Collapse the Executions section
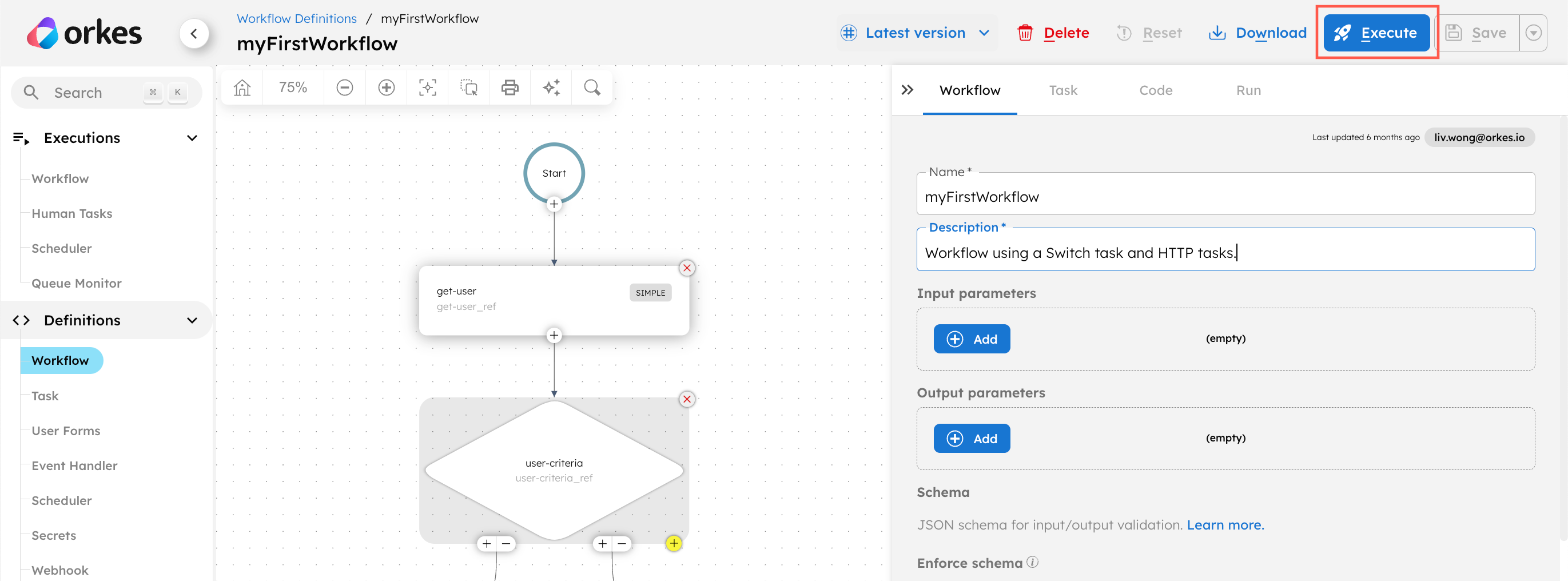Image resolution: width=1568 pixels, height=581 pixels. point(192,138)
